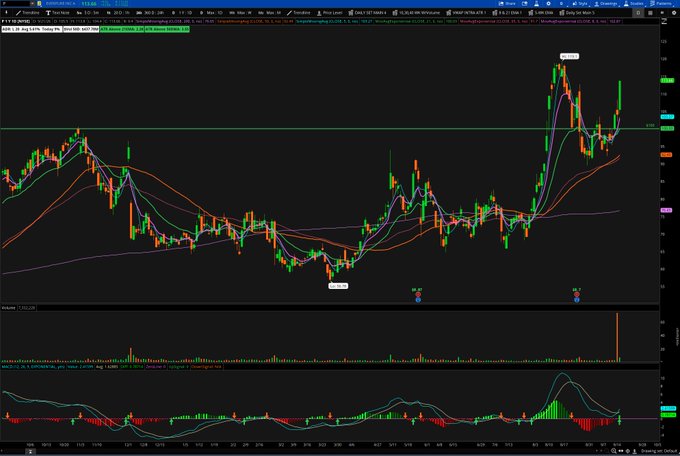Click the second green ATR Above 50SMA label
The height and width of the screenshot is (456, 680).
(x=167, y=29)
